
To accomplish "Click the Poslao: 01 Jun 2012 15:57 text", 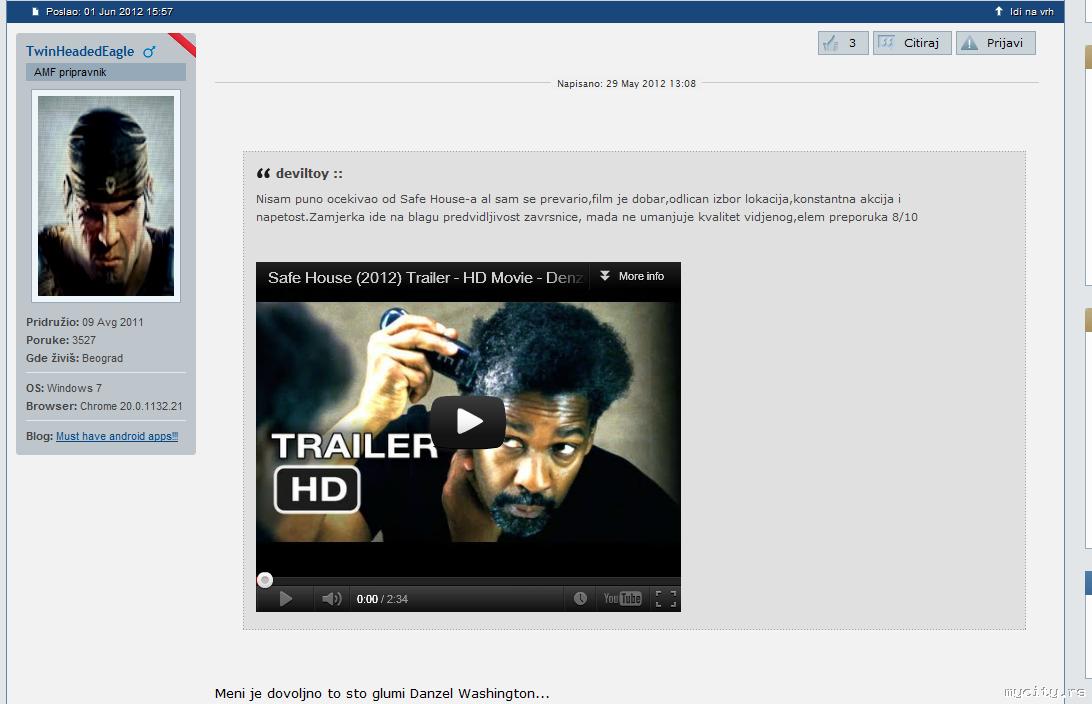I will pyautogui.click(x=109, y=11).
